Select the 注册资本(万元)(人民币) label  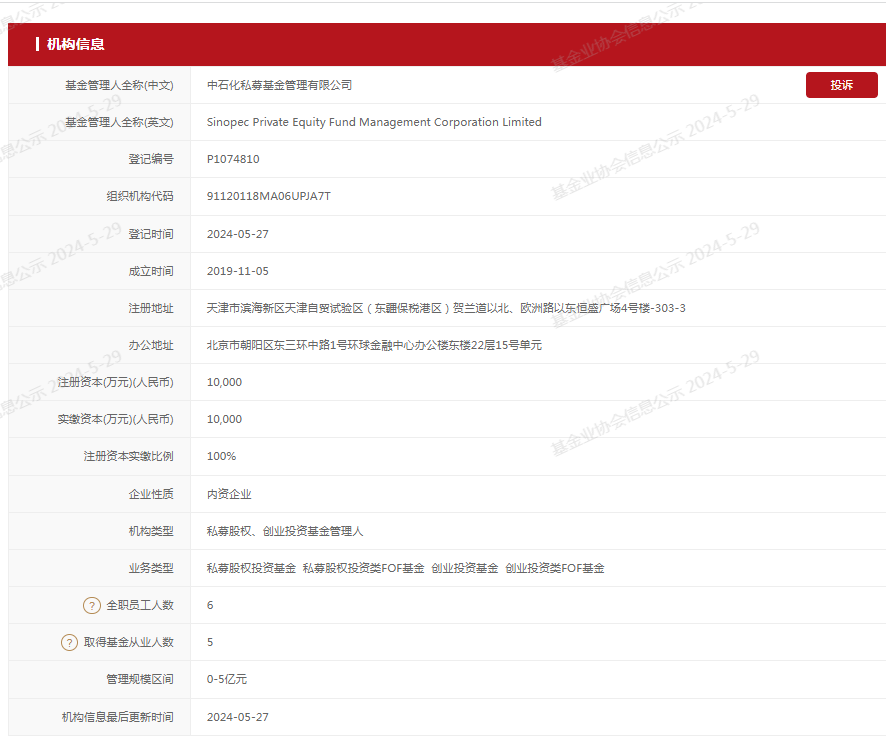pos(116,382)
